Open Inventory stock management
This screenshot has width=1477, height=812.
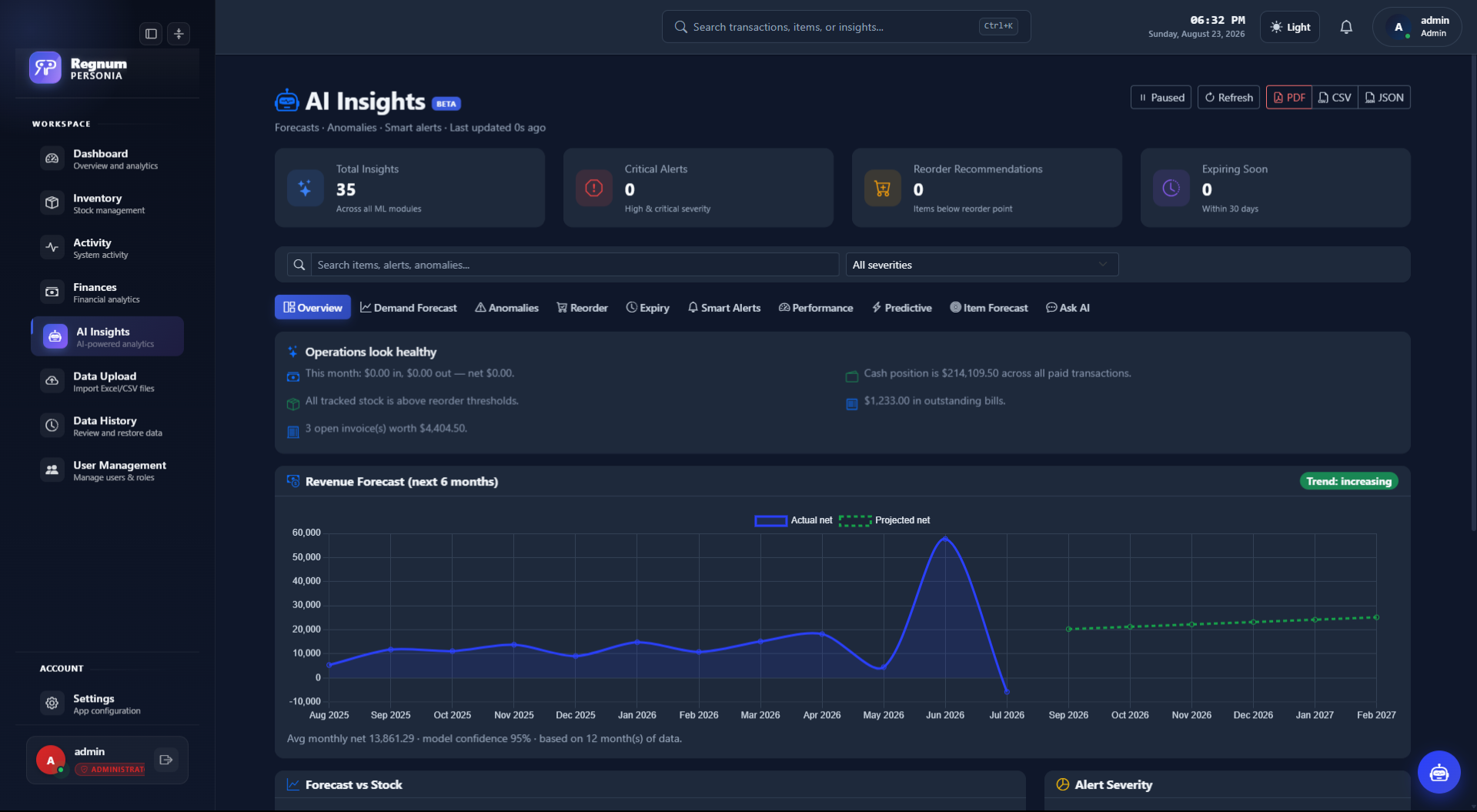tap(108, 203)
